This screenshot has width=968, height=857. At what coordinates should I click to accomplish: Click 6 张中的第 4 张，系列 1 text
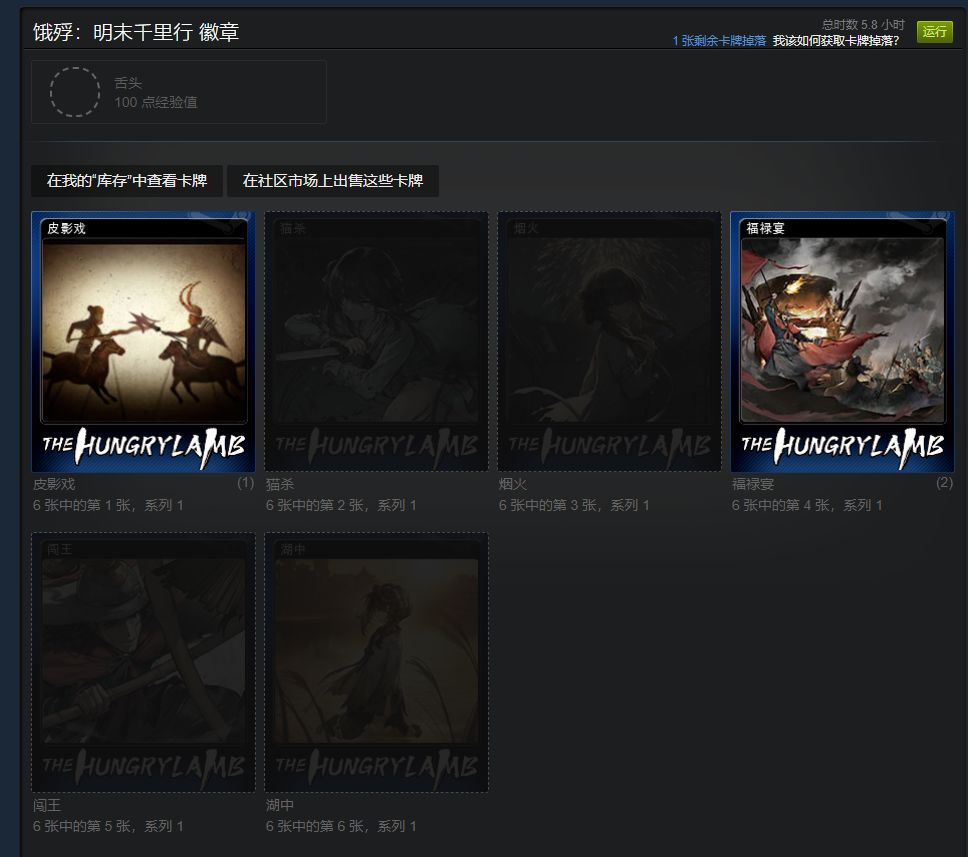coord(807,505)
